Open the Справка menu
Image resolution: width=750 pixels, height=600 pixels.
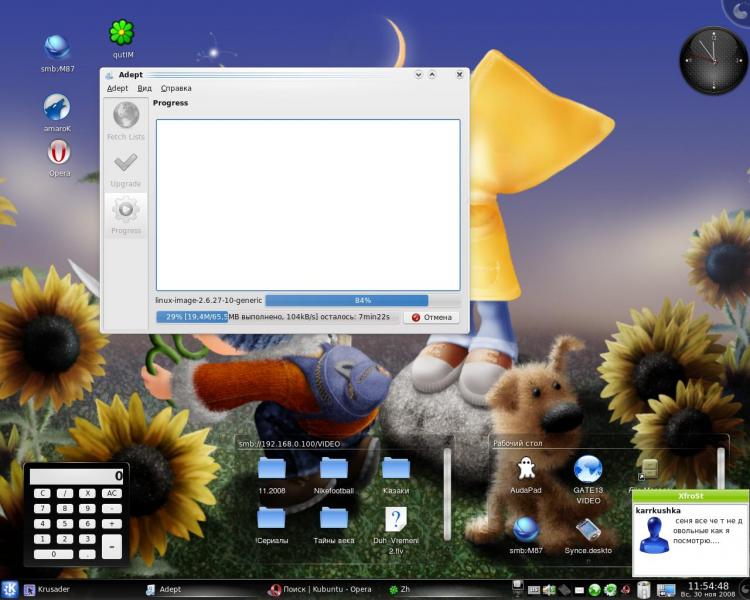pos(176,89)
